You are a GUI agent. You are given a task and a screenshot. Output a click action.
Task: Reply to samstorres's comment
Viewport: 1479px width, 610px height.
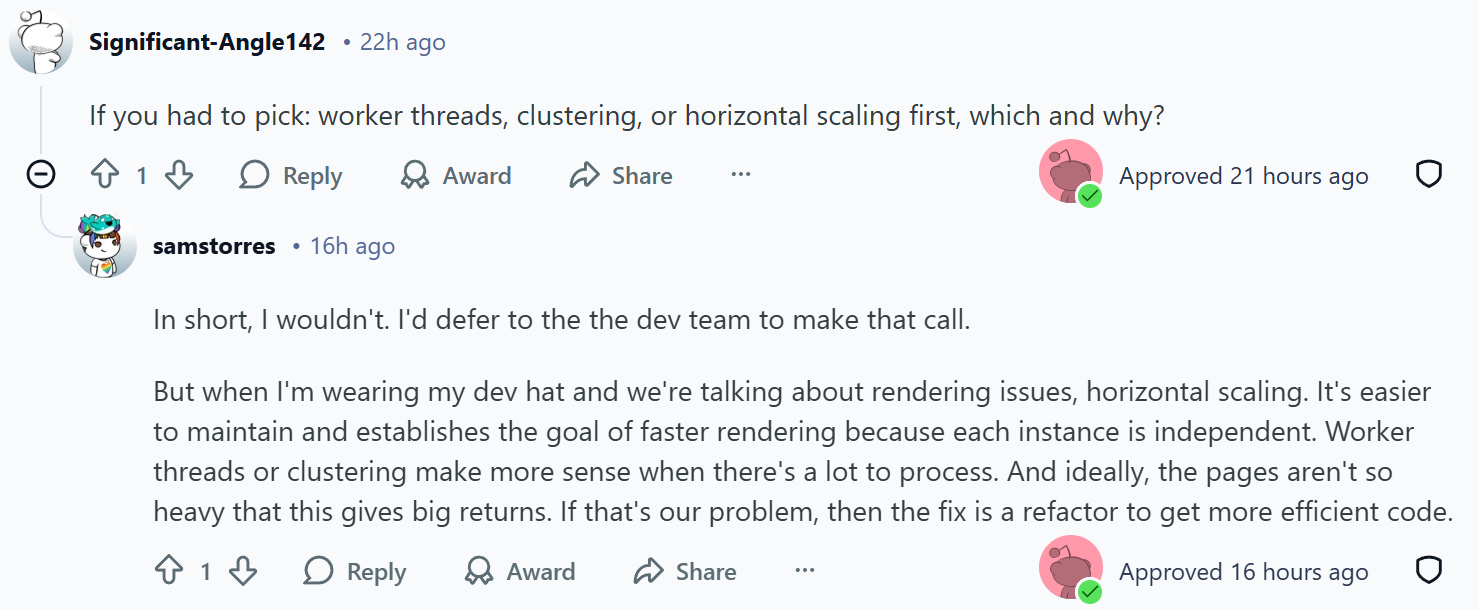pyautogui.click(x=355, y=572)
